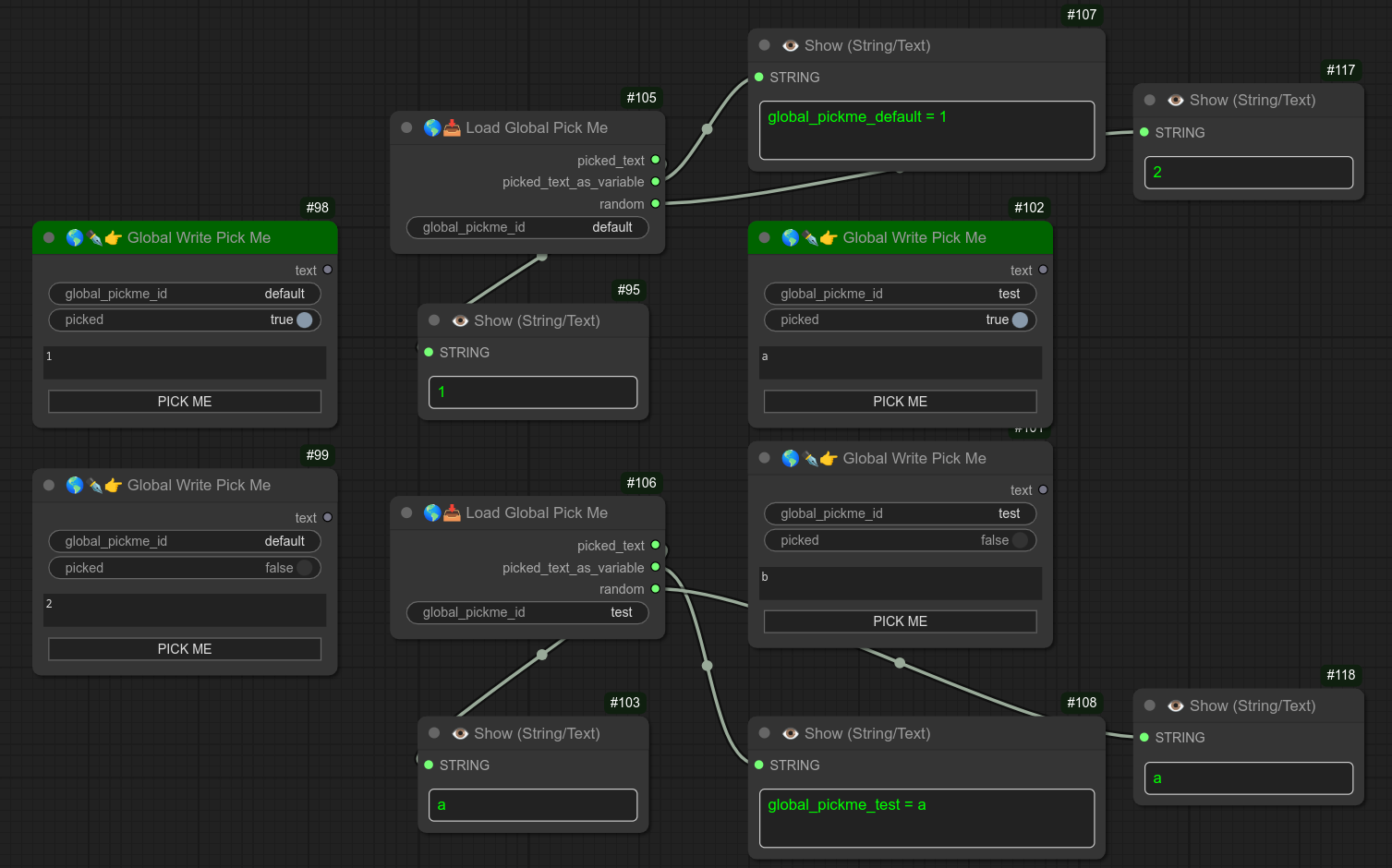The image size is (1392, 868).
Task: Click the picked_text output port on node #106
Action: (656, 545)
